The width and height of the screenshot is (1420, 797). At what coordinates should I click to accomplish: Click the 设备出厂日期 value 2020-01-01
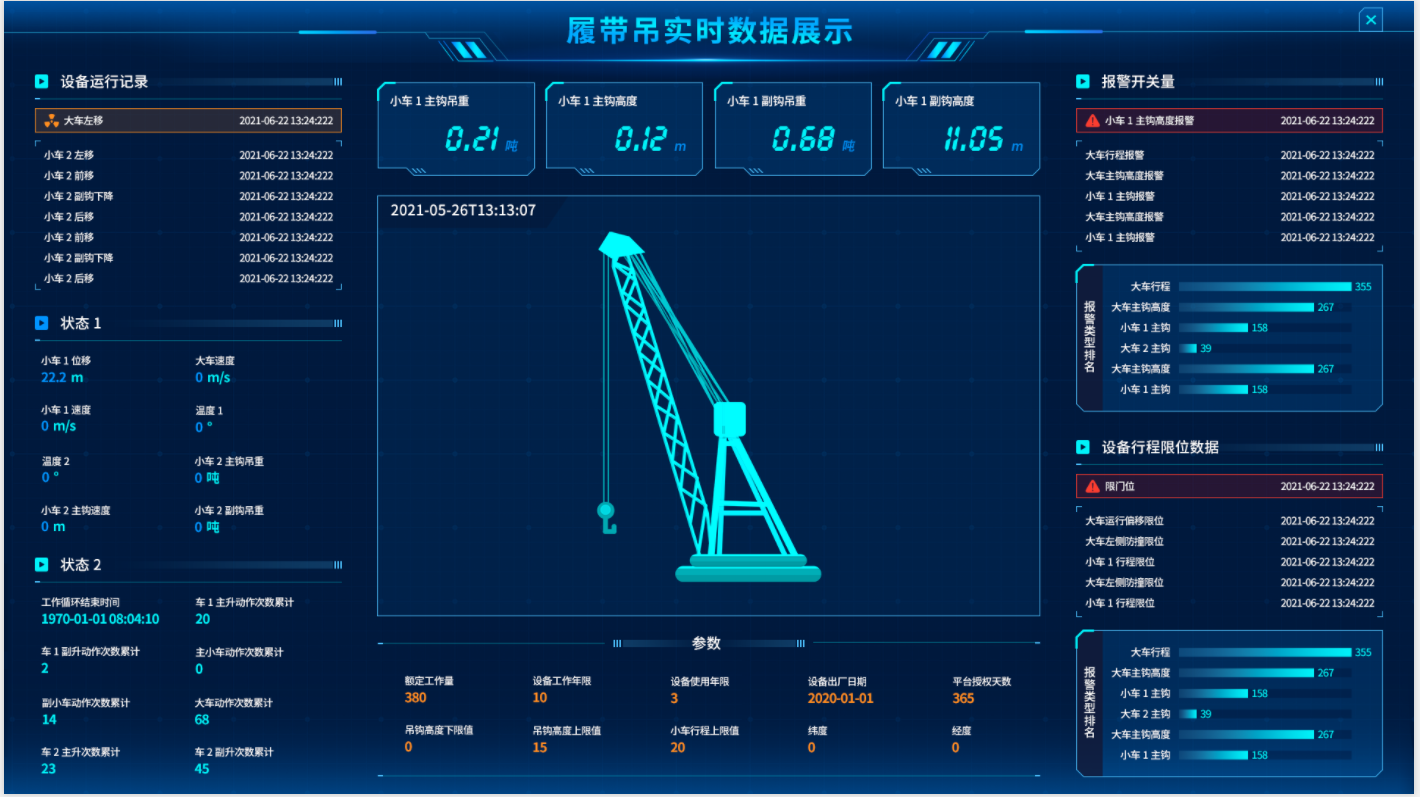pyautogui.click(x=840, y=699)
